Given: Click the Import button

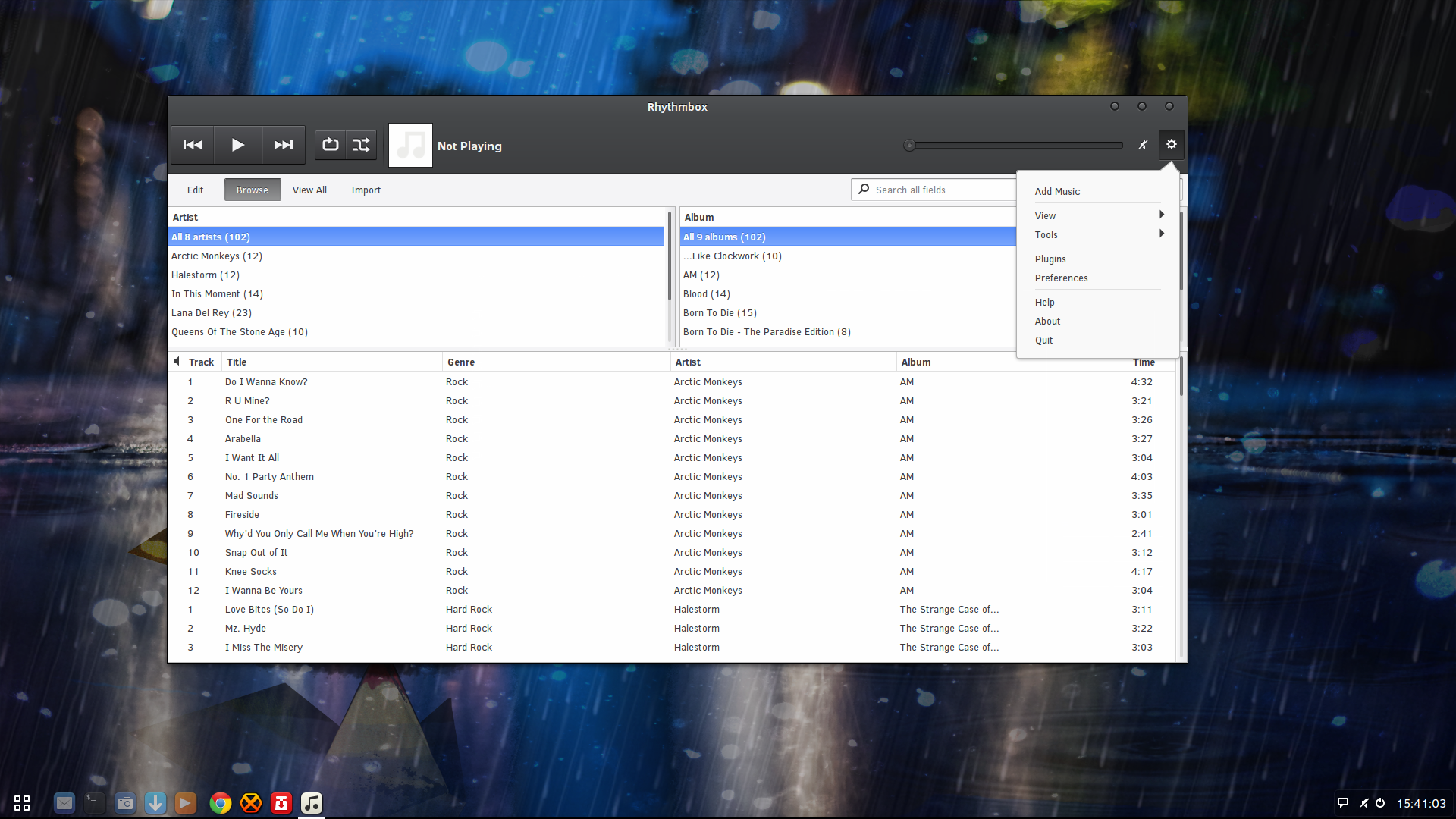Looking at the screenshot, I should point(366,190).
